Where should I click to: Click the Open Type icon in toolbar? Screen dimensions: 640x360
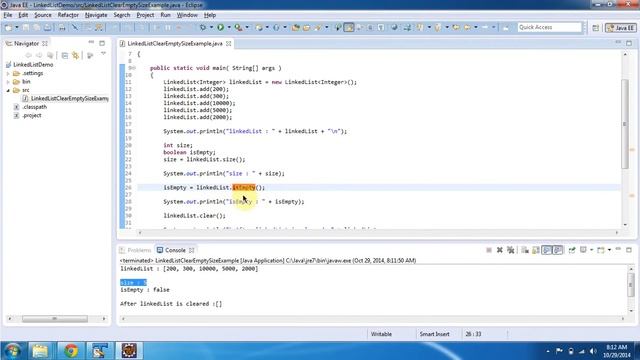pos(296,27)
